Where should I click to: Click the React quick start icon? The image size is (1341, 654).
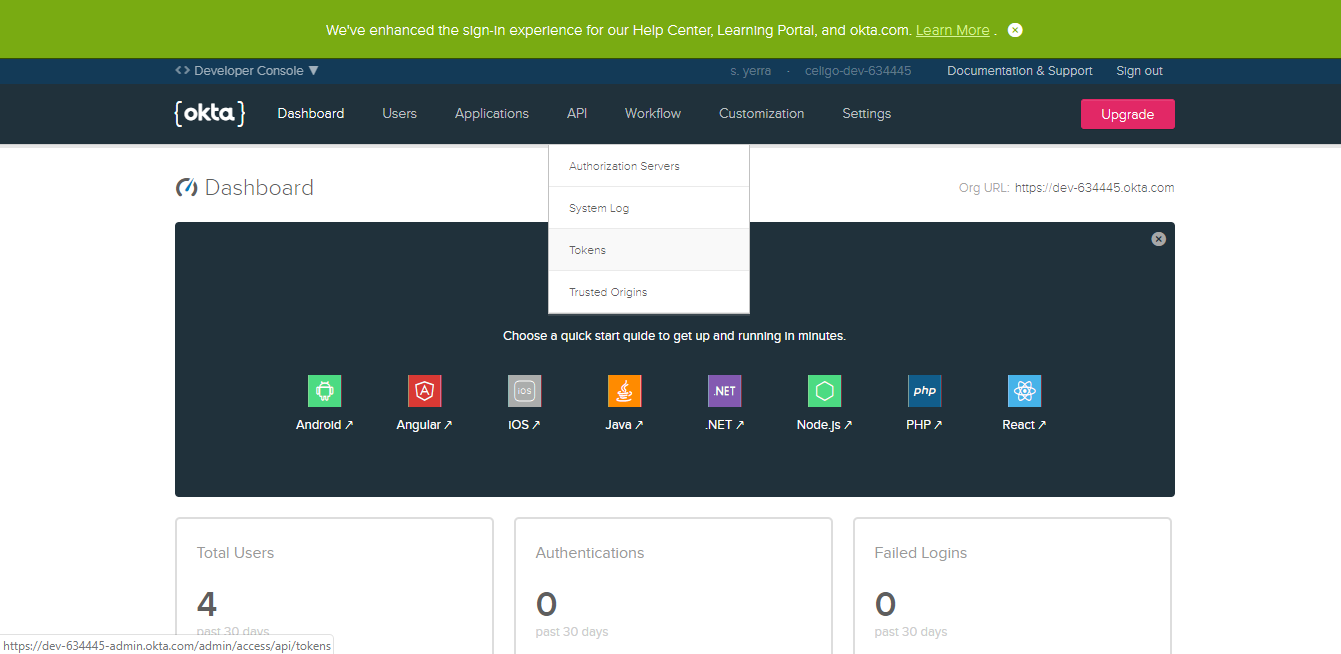(1024, 391)
